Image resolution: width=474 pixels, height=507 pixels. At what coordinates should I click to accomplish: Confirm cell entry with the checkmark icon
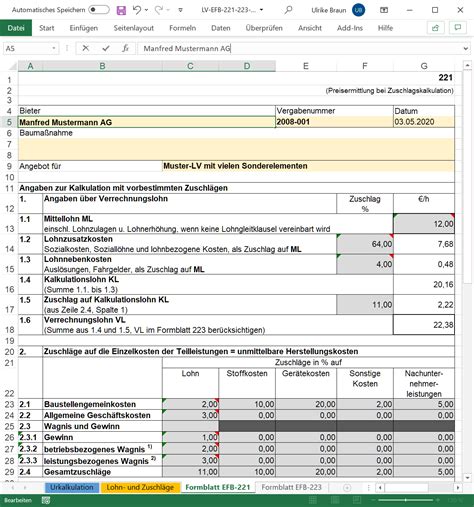pos(106,49)
